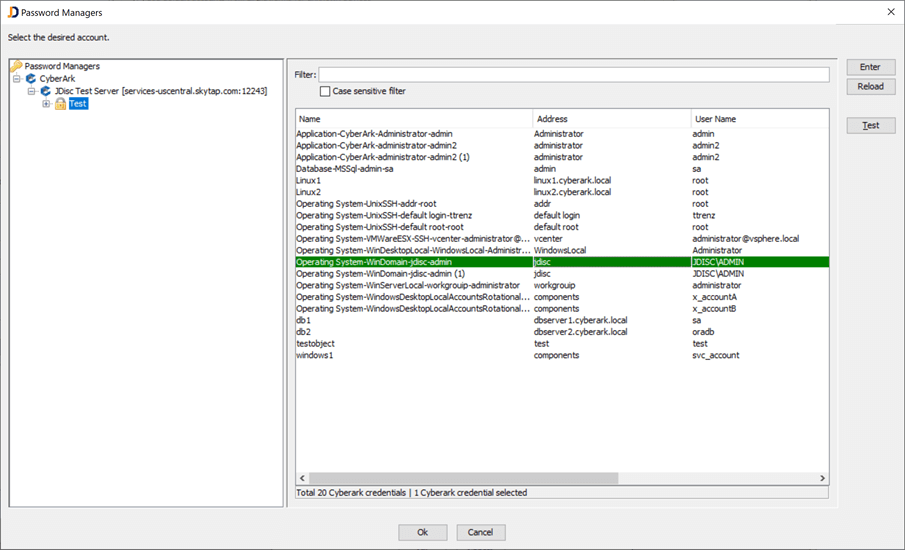Select highlighted Operating System-WinDomain-jdisc-admin row

(x=562, y=262)
